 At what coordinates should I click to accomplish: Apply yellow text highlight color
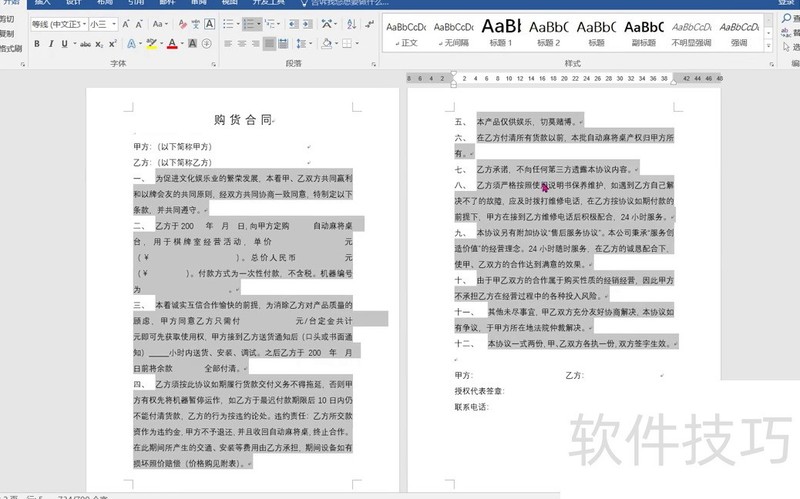tap(151, 44)
